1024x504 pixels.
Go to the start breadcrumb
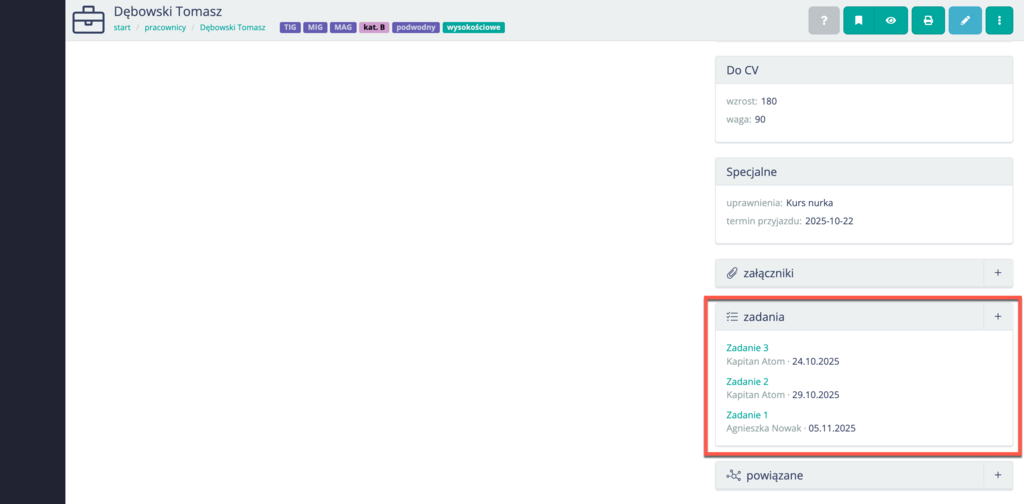click(122, 28)
